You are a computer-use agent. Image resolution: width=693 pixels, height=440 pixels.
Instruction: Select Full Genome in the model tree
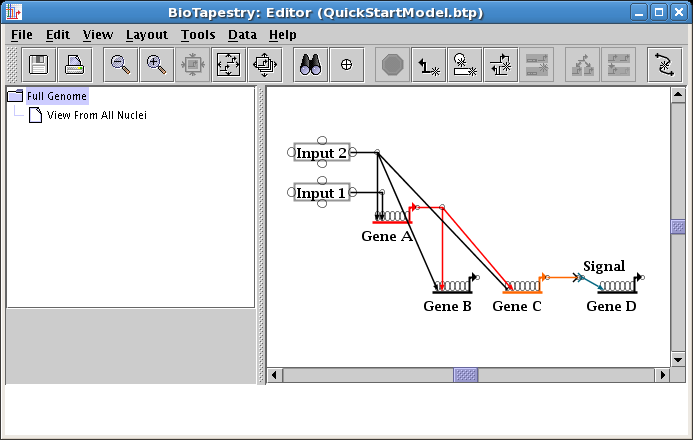(57, 96)
